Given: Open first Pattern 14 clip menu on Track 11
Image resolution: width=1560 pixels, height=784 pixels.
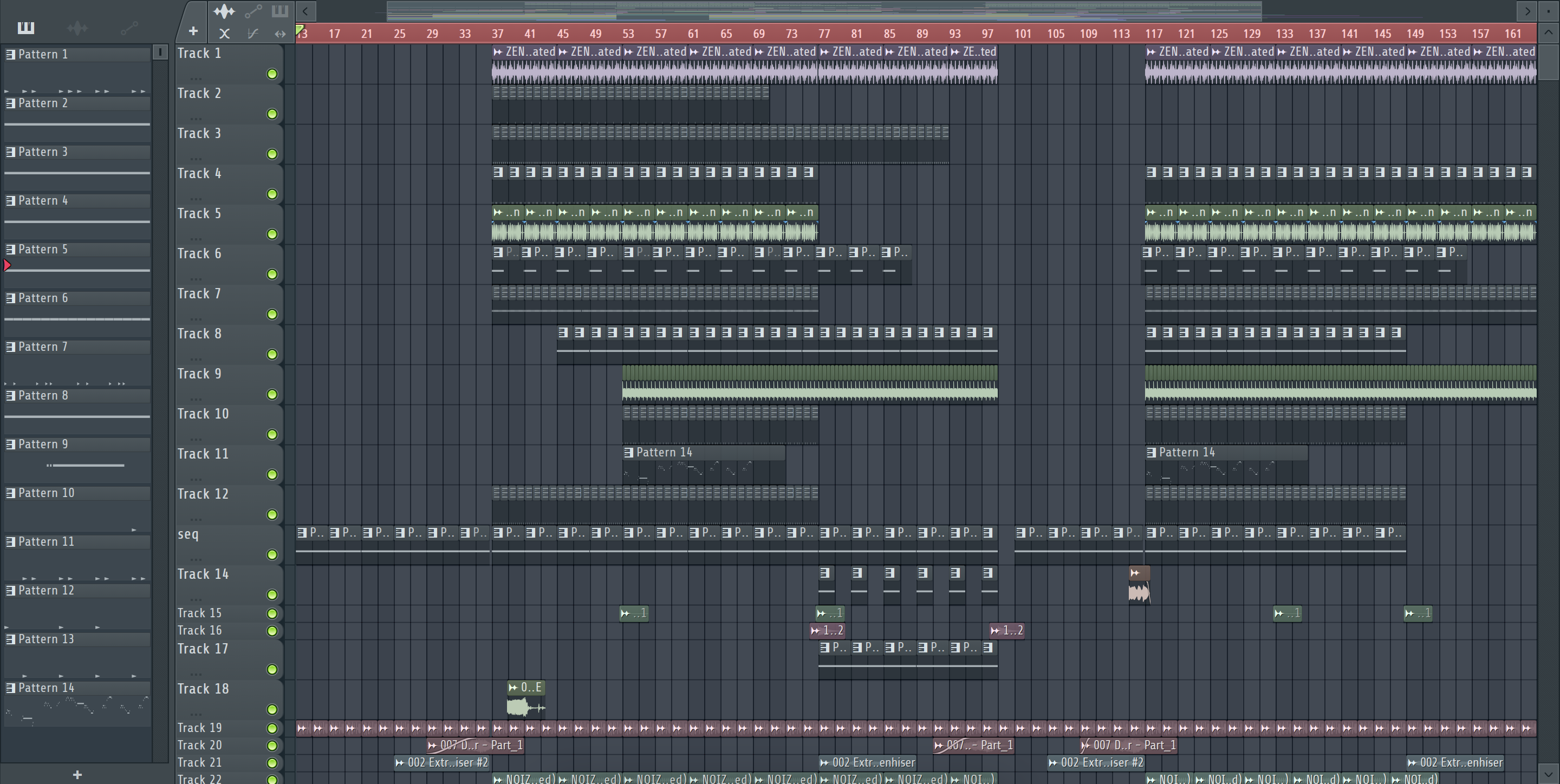Looking at the screenshot, I should 628,452.
